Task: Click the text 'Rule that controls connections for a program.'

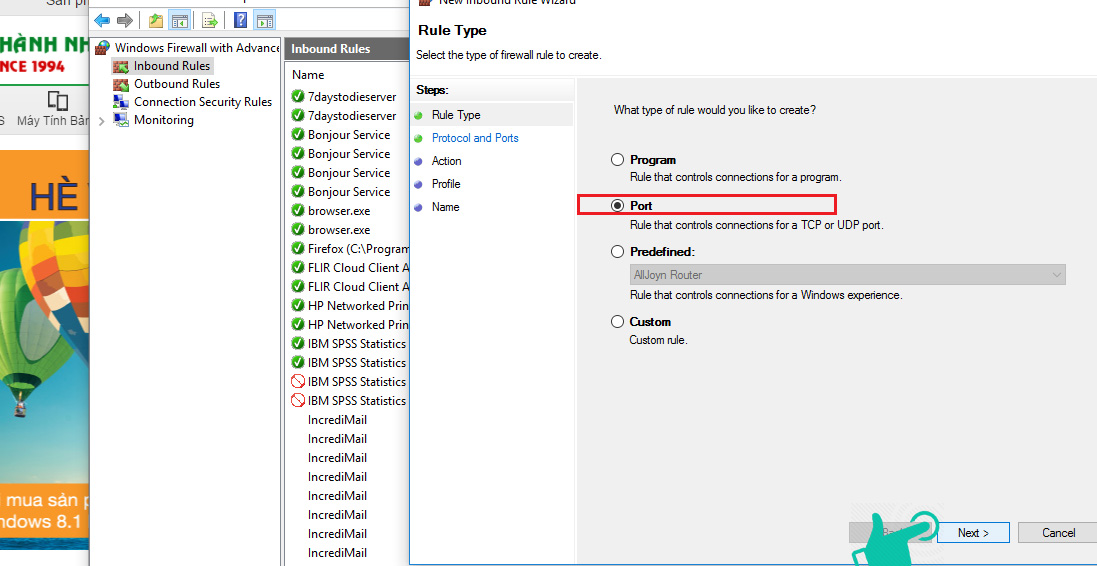Action: [x=736, y=178]
